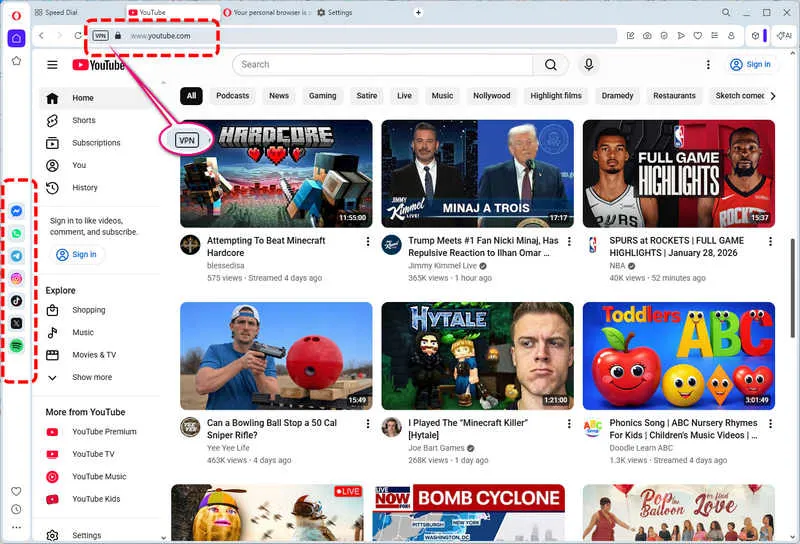This screenshot has width=800, height=544.
Task: Open the Spotify player in the sidebar
Action: (16, 345)
